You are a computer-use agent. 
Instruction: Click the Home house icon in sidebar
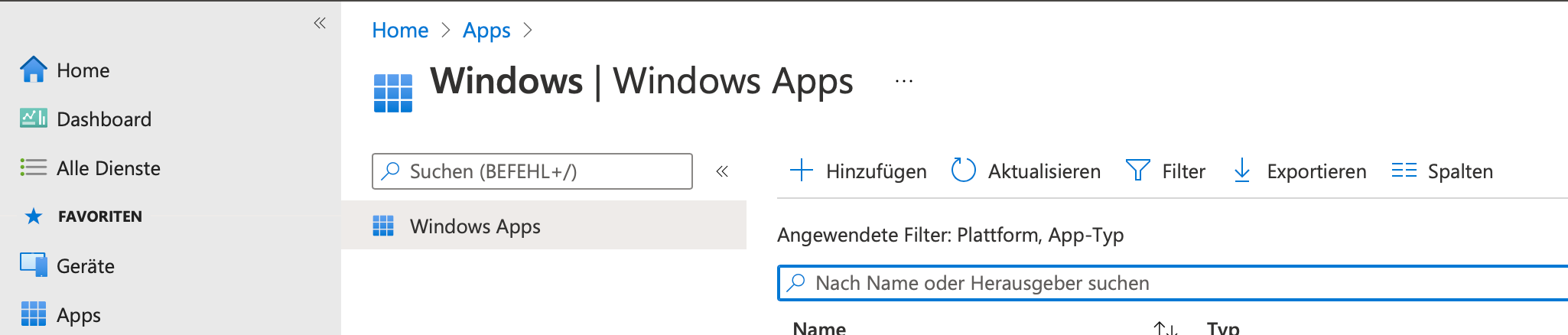[33, 70]
